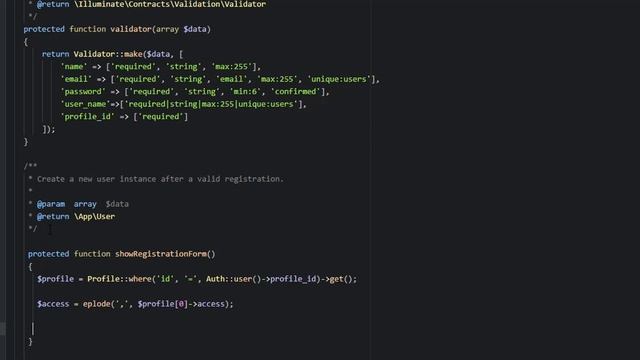This screenshot has height=360, width=640.
Task: Place cursor on empty line above closing brace
Action: pyautogui.click(x=33, y=329)
